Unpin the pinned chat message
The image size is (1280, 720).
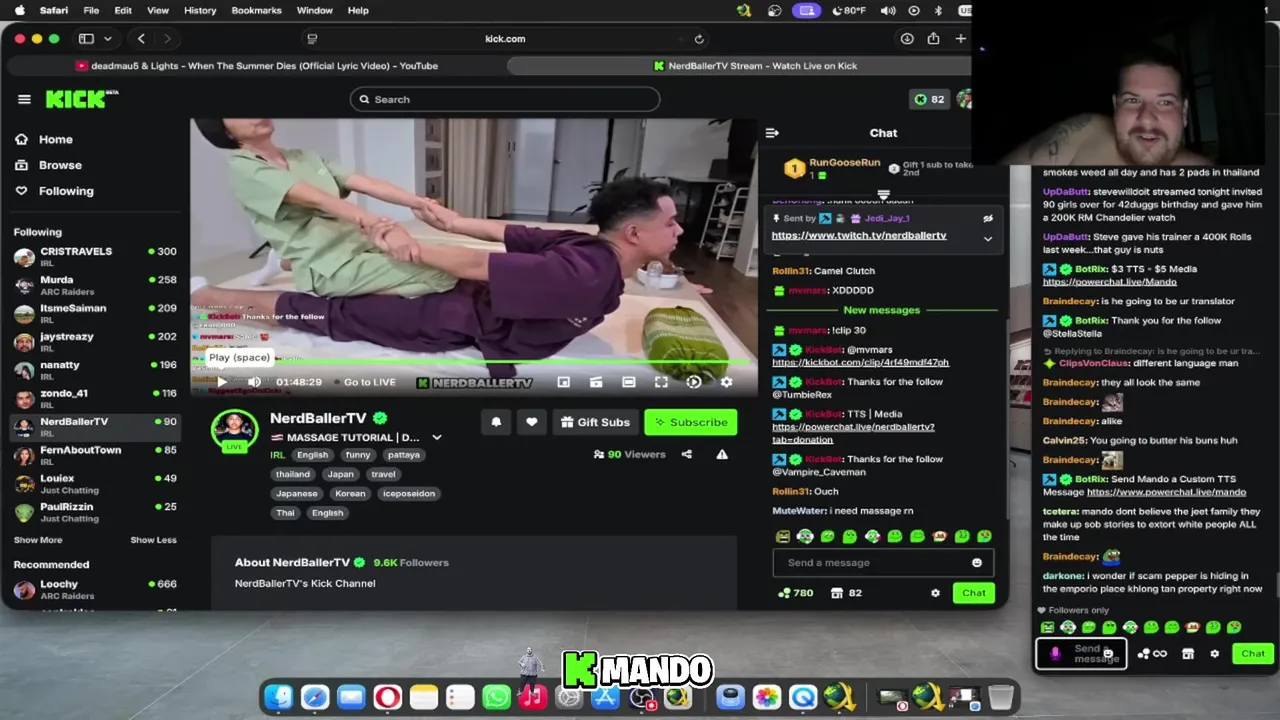tap(987, 218)
